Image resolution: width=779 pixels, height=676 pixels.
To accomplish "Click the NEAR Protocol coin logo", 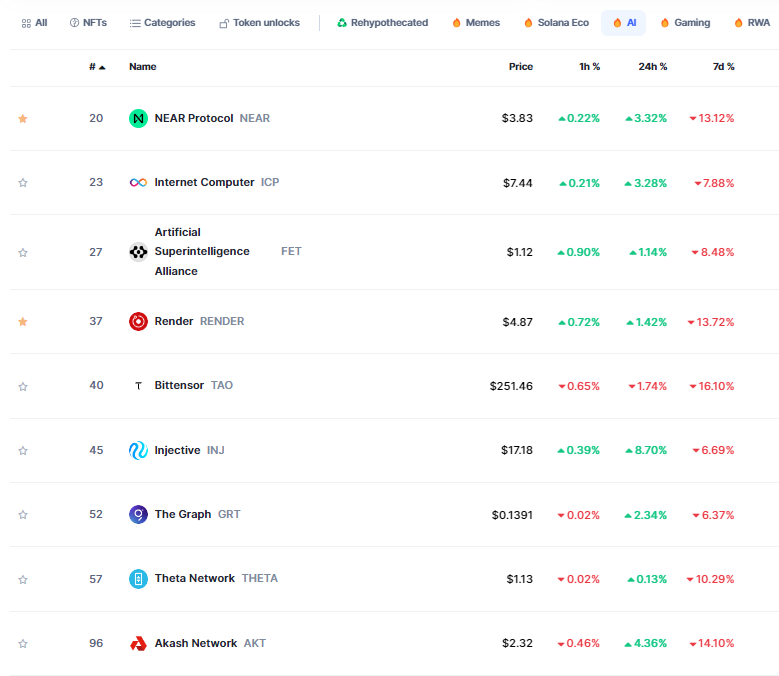I will pos(138,118).
